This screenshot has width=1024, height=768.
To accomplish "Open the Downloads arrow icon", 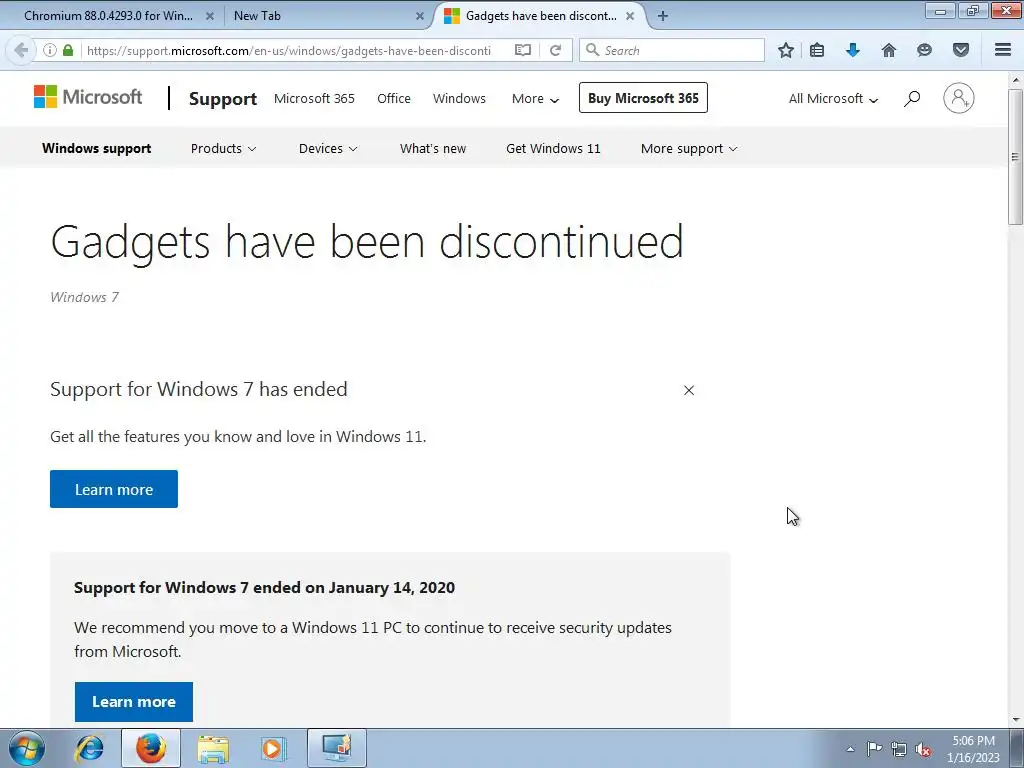I will [853, 50].
